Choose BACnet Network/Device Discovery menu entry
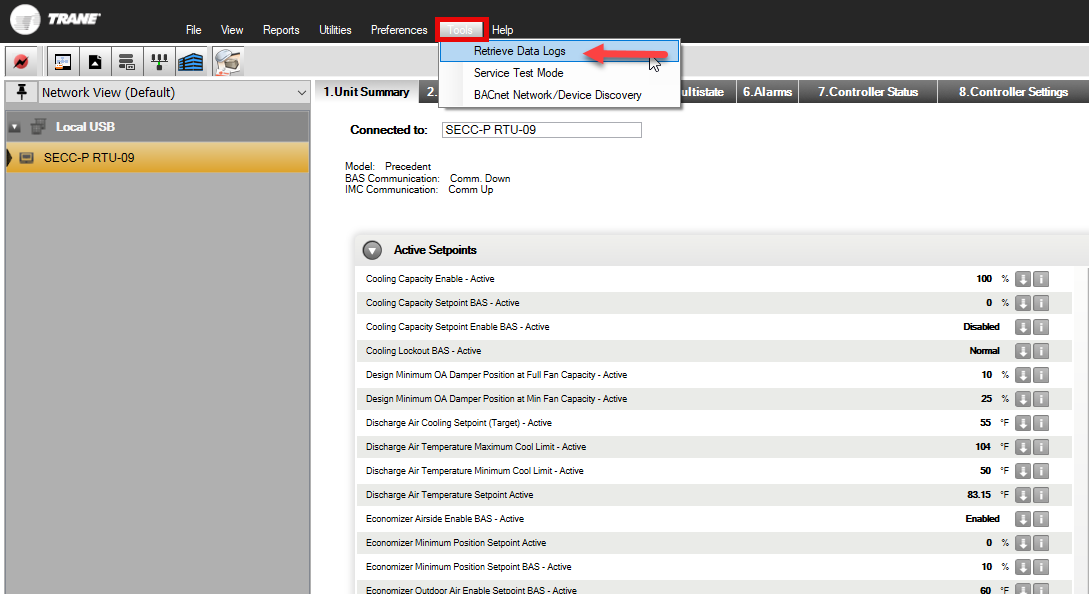 click(560, 95)
